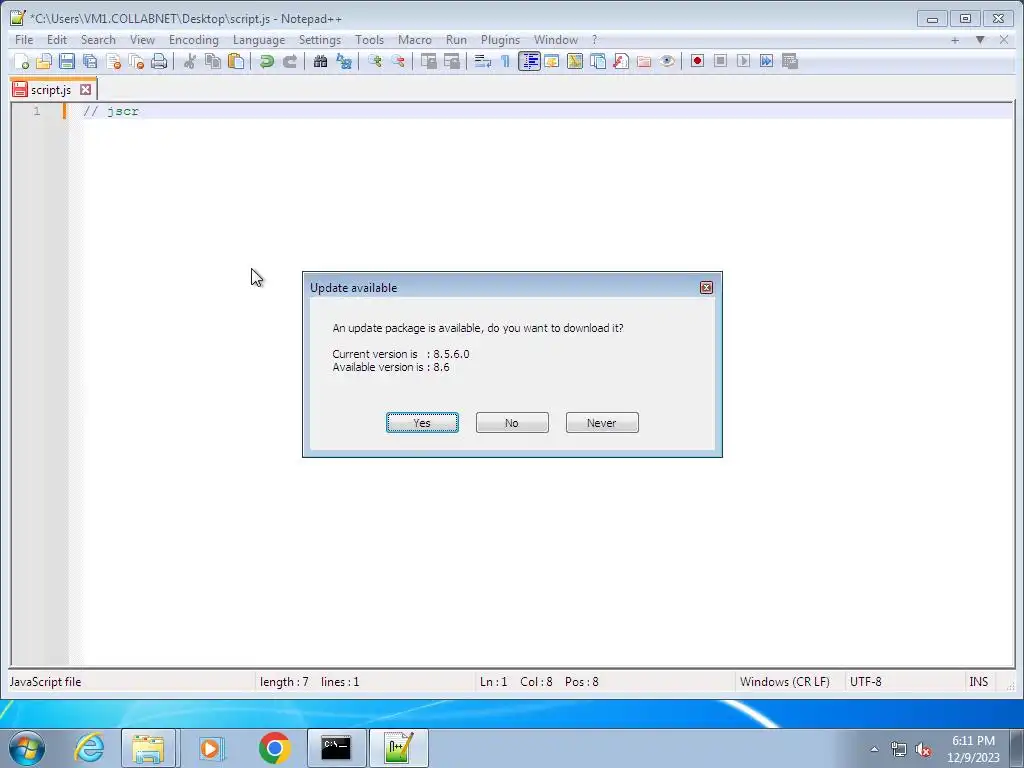1024x768 pixels.
Task: Open the Macro menu
Action: click(415, 40)
